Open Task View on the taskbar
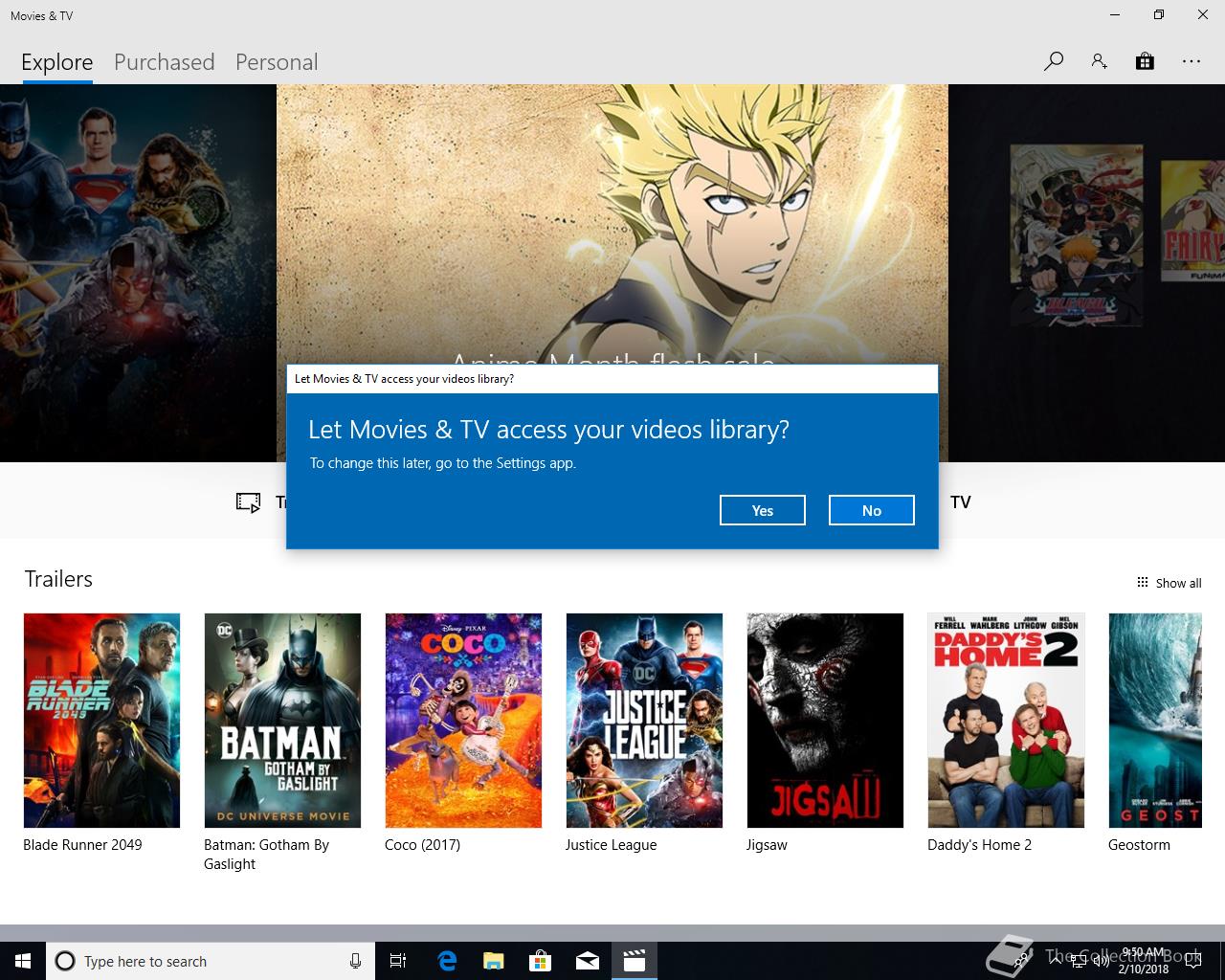This screenshot has height=980, width=1225. pyautogui.click(x=398, y=961)
